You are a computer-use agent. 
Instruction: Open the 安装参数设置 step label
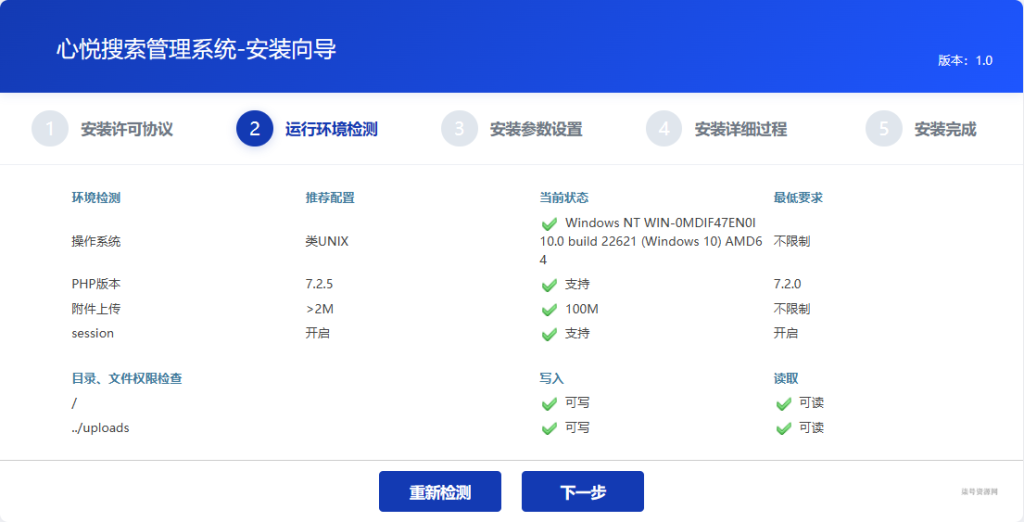click(x=536, y=129)
